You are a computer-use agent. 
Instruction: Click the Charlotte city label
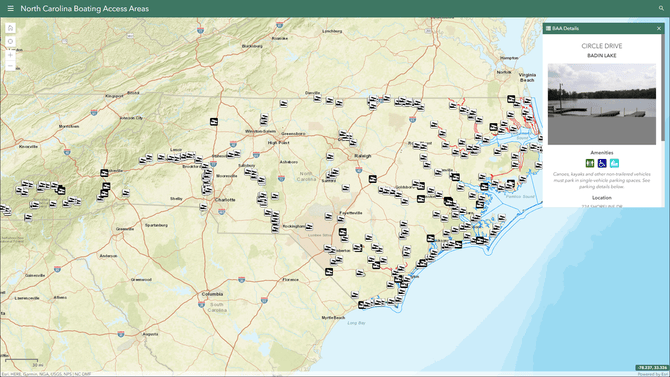pos(225,200)
